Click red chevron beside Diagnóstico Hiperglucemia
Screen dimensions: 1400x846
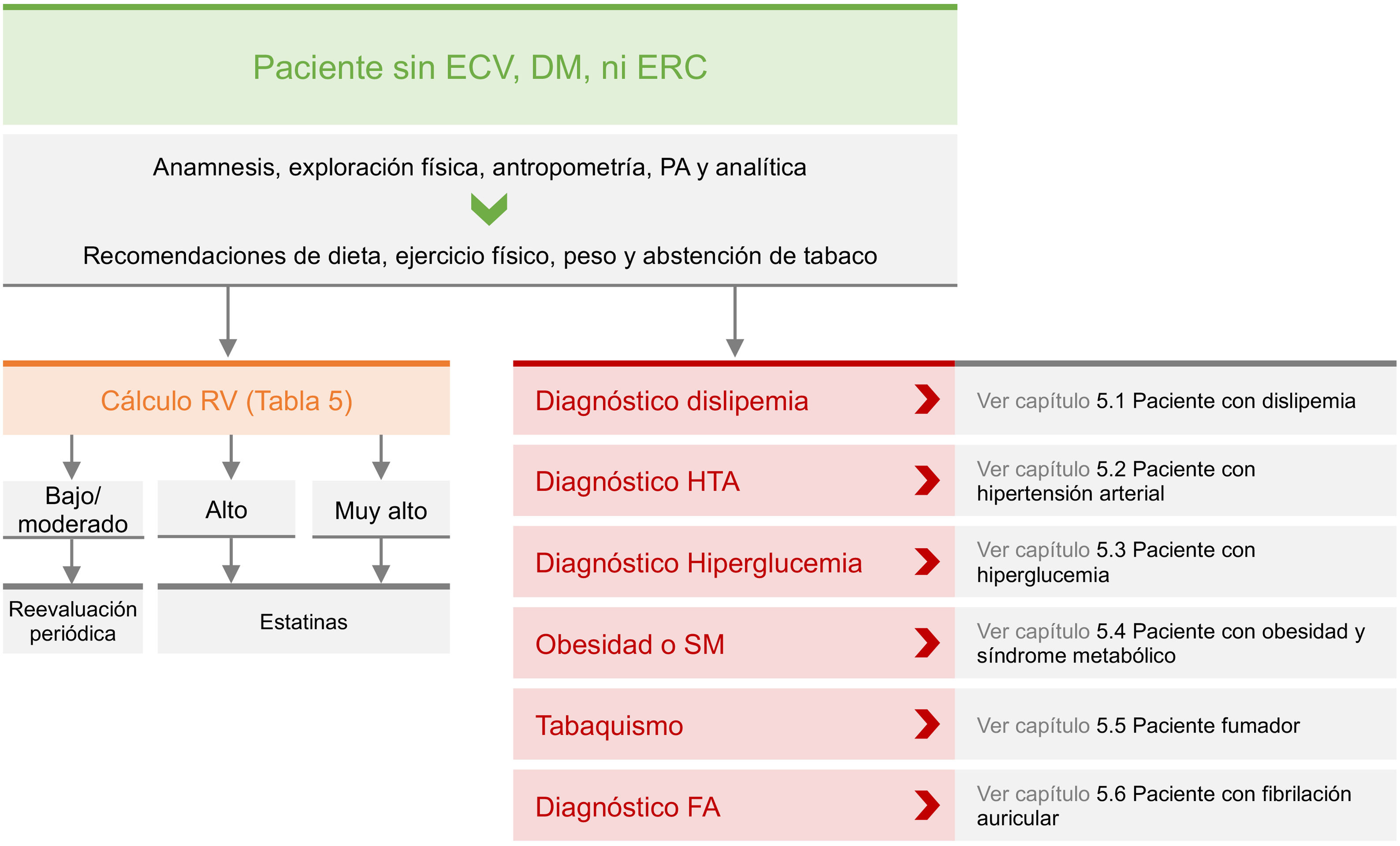[x=927, y=562]
